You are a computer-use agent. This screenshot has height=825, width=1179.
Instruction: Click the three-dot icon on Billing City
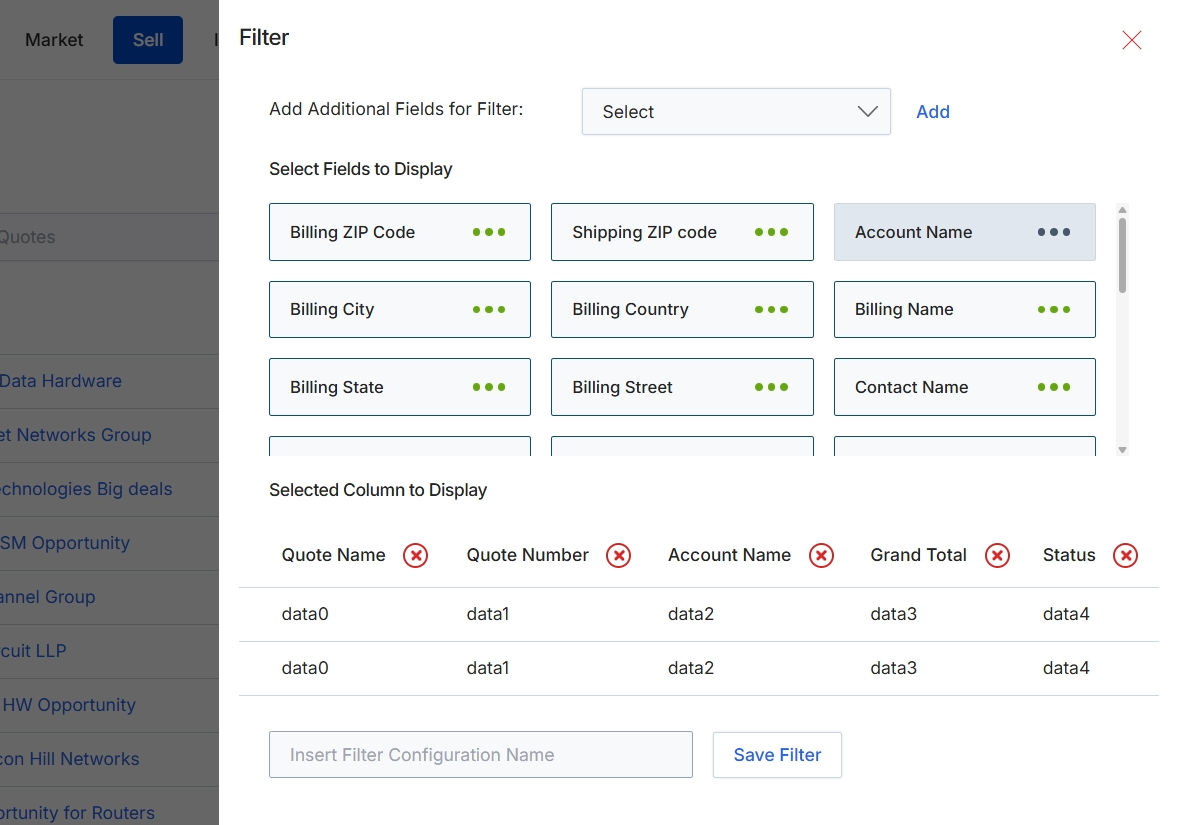click(x=489, y=310)
